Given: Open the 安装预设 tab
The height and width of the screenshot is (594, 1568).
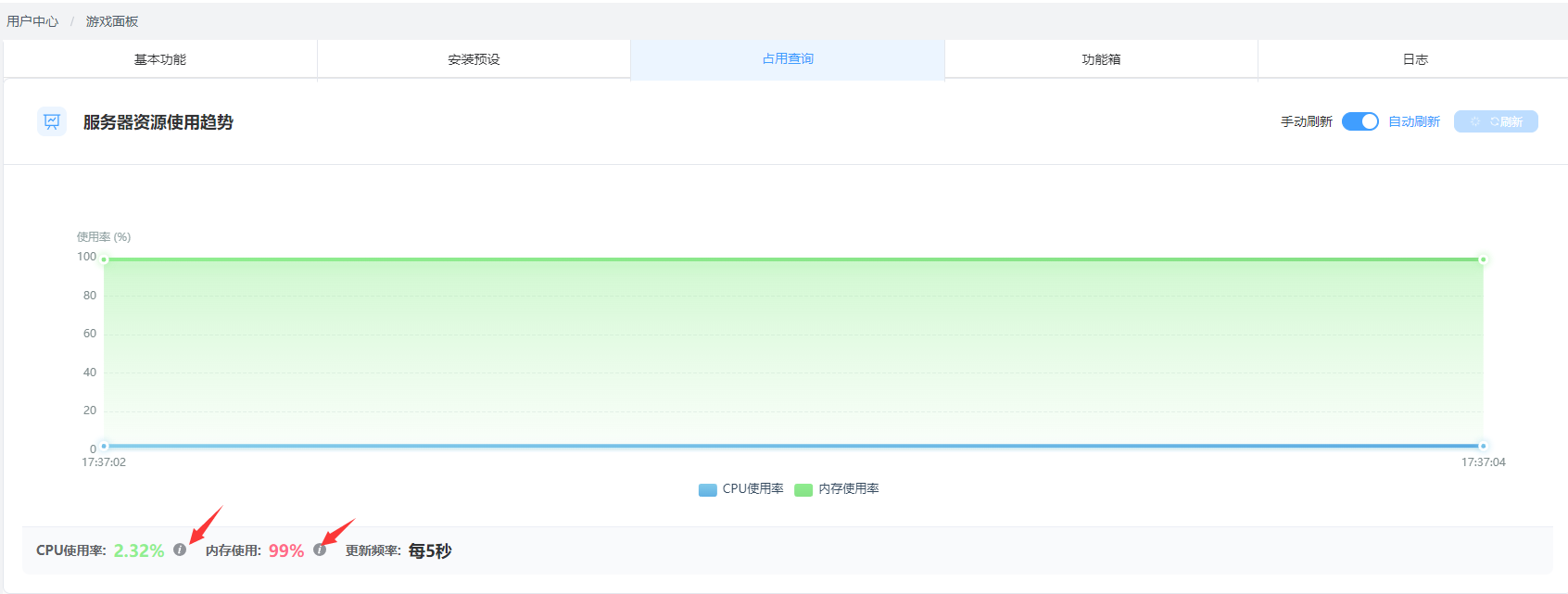Looking at the screenshot, I should tap(474, 59).
